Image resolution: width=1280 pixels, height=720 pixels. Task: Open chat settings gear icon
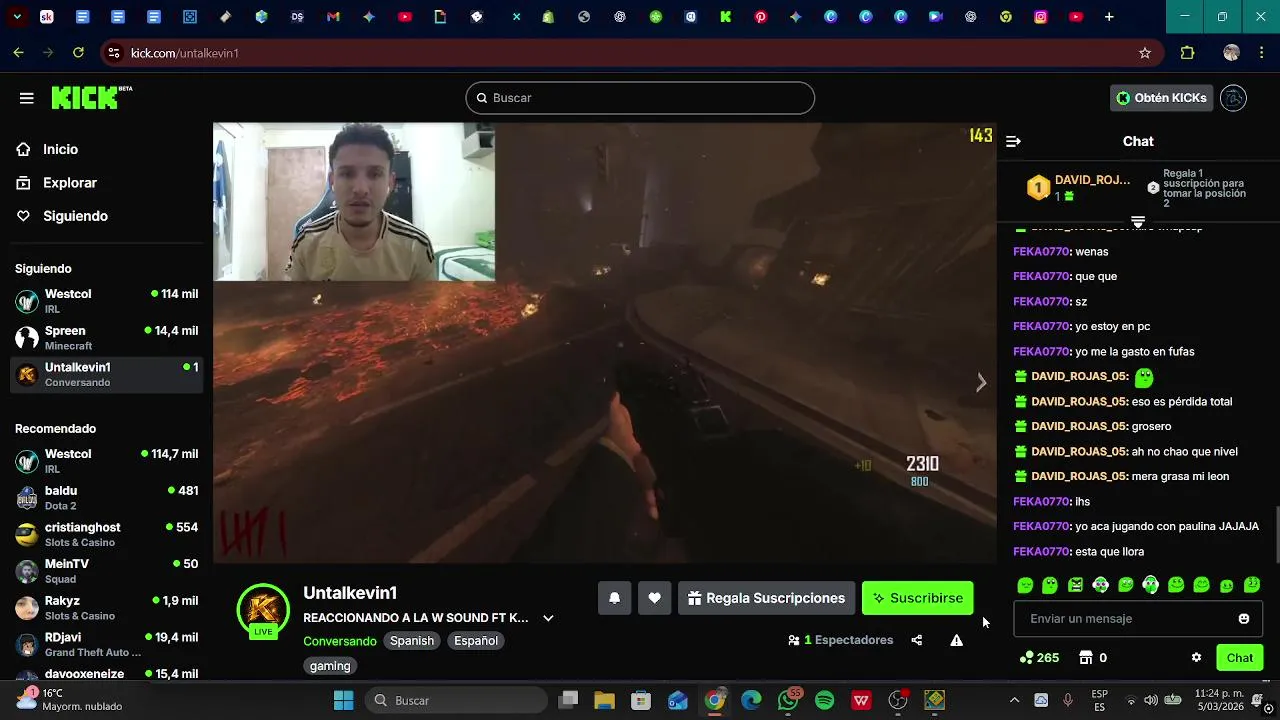tap(1196, 658)
